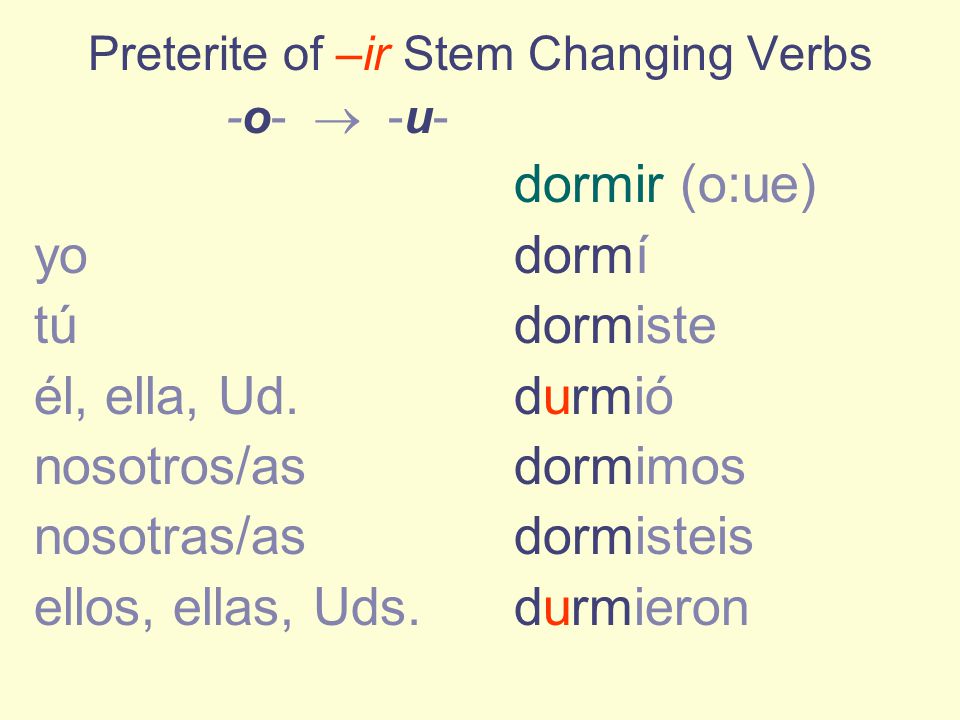Click the green word 'dormir'
This screenshot has height=720, width=960.
click(x=589, y=184)
